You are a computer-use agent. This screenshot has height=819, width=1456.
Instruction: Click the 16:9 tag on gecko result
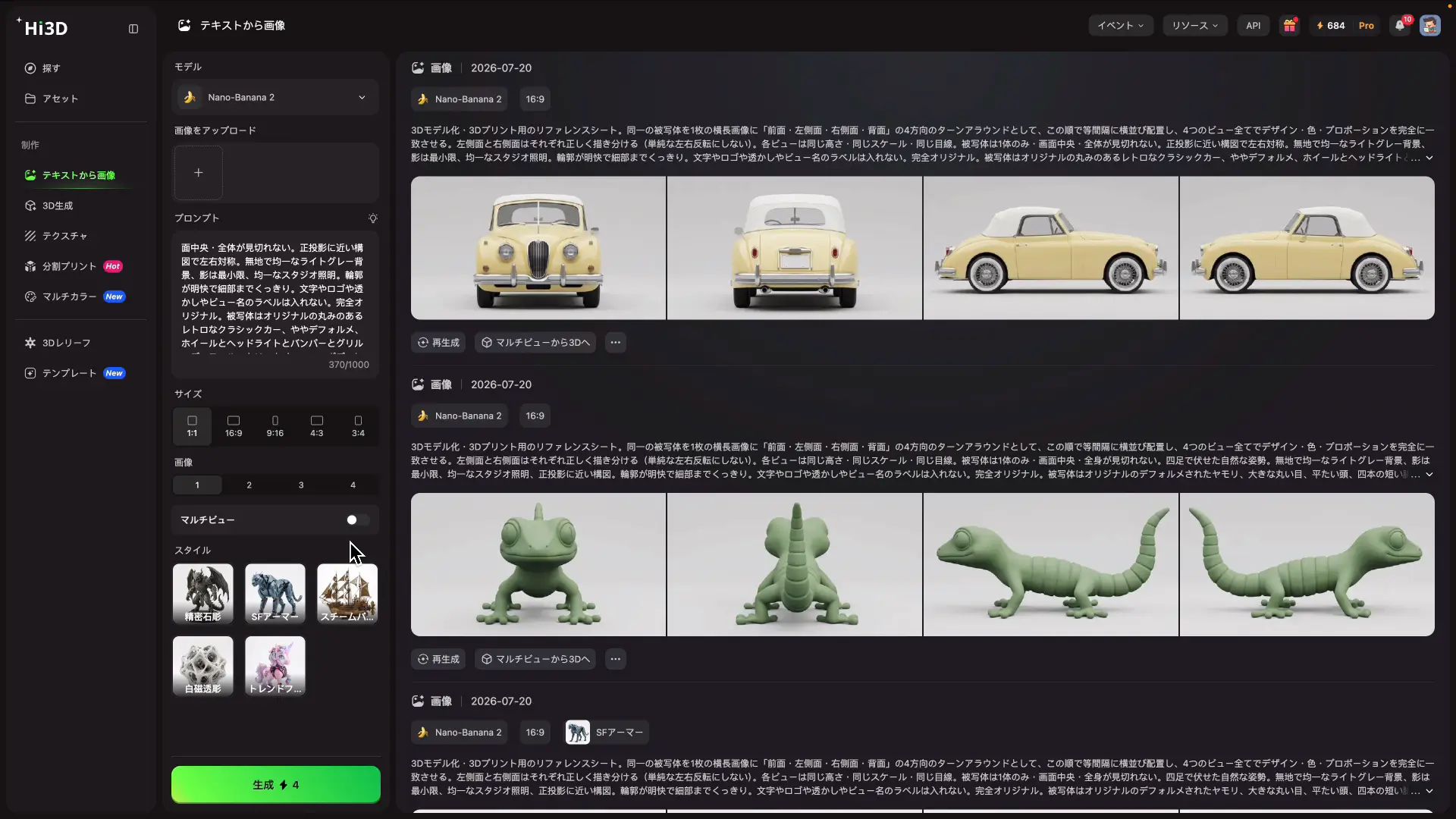point(535,416)
